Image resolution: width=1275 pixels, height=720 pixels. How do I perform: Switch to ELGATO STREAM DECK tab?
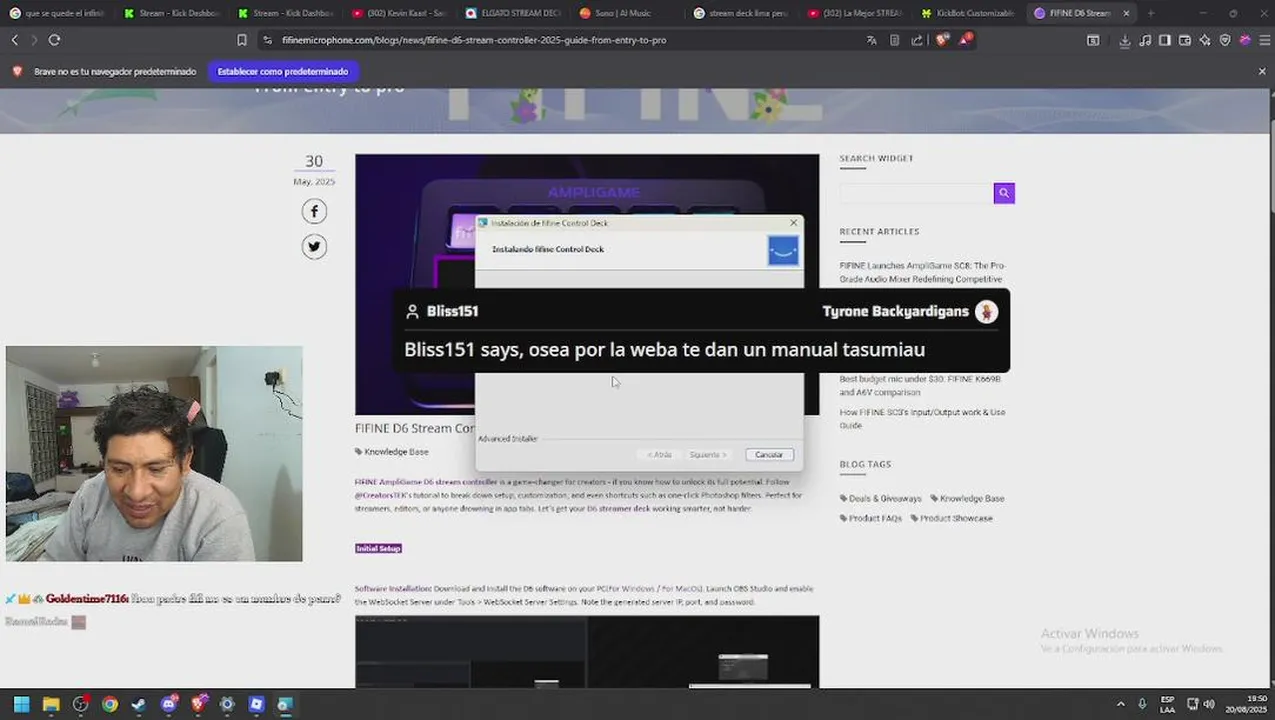coord(512,13)
